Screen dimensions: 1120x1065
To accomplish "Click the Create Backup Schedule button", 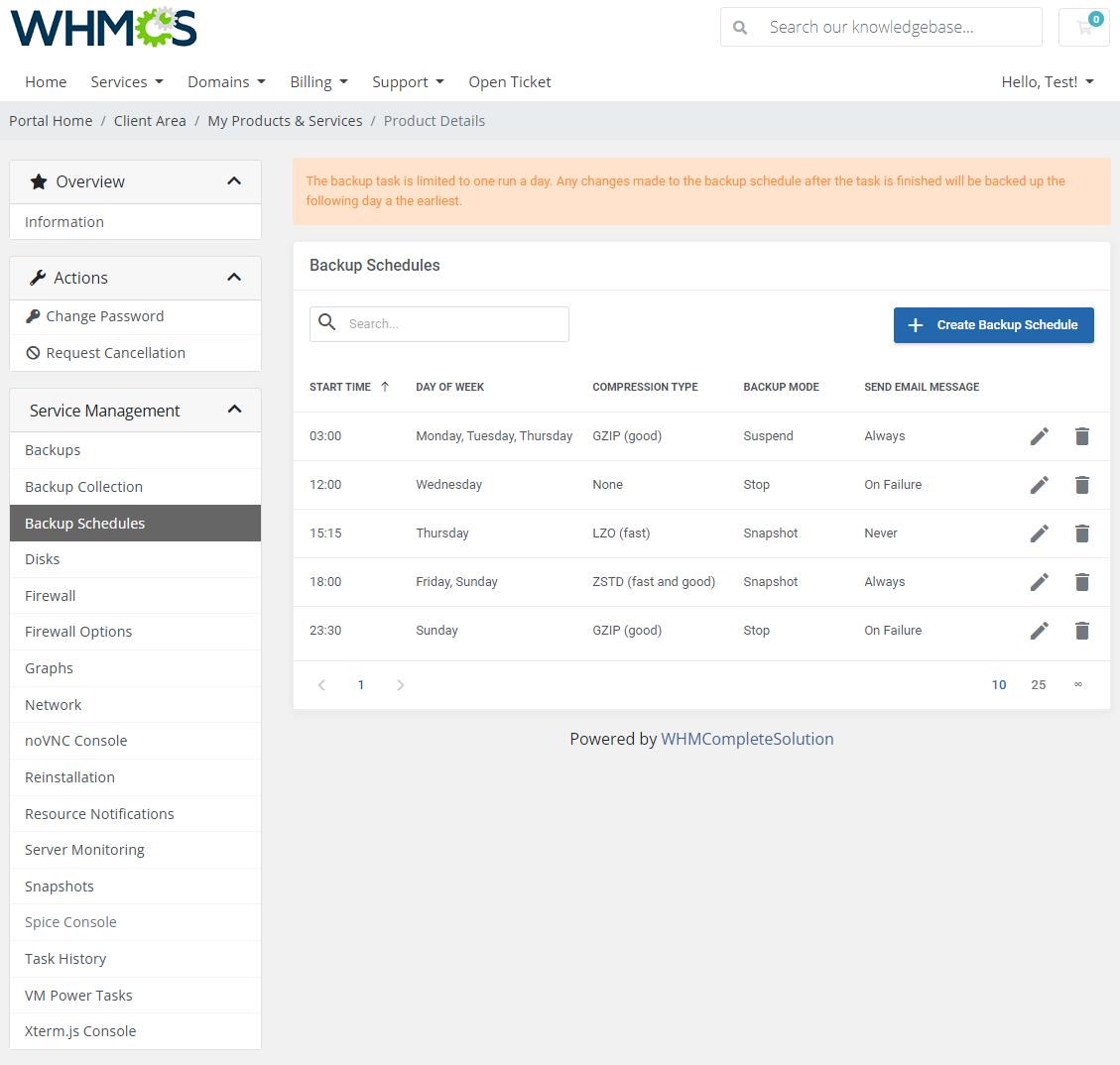I will [993, 324].
